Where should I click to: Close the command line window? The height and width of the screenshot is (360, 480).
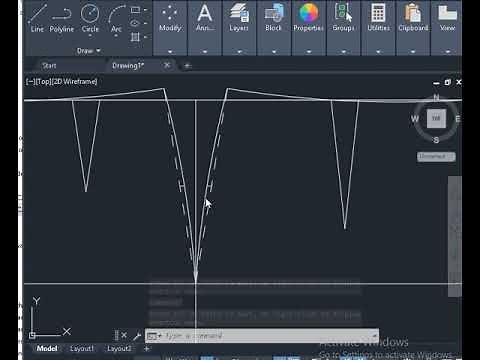click(x=124, y=335)
